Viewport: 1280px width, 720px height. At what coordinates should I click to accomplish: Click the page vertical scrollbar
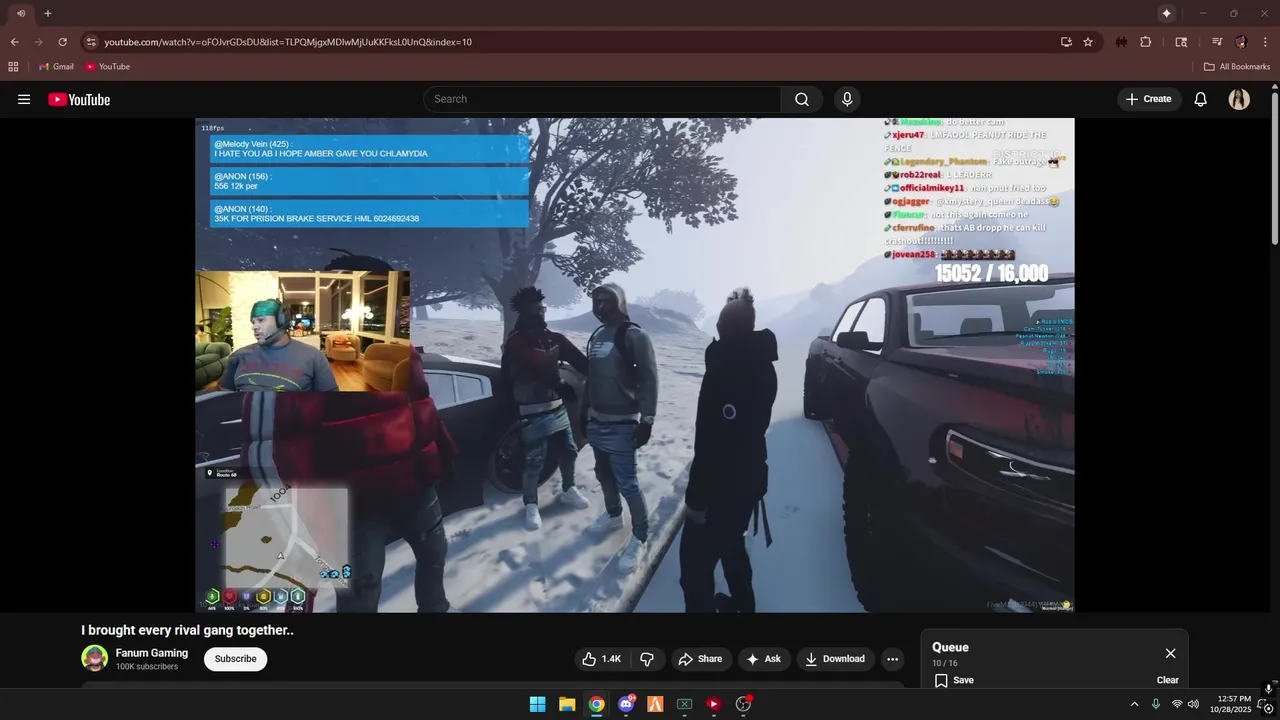tap(1274, 168)
